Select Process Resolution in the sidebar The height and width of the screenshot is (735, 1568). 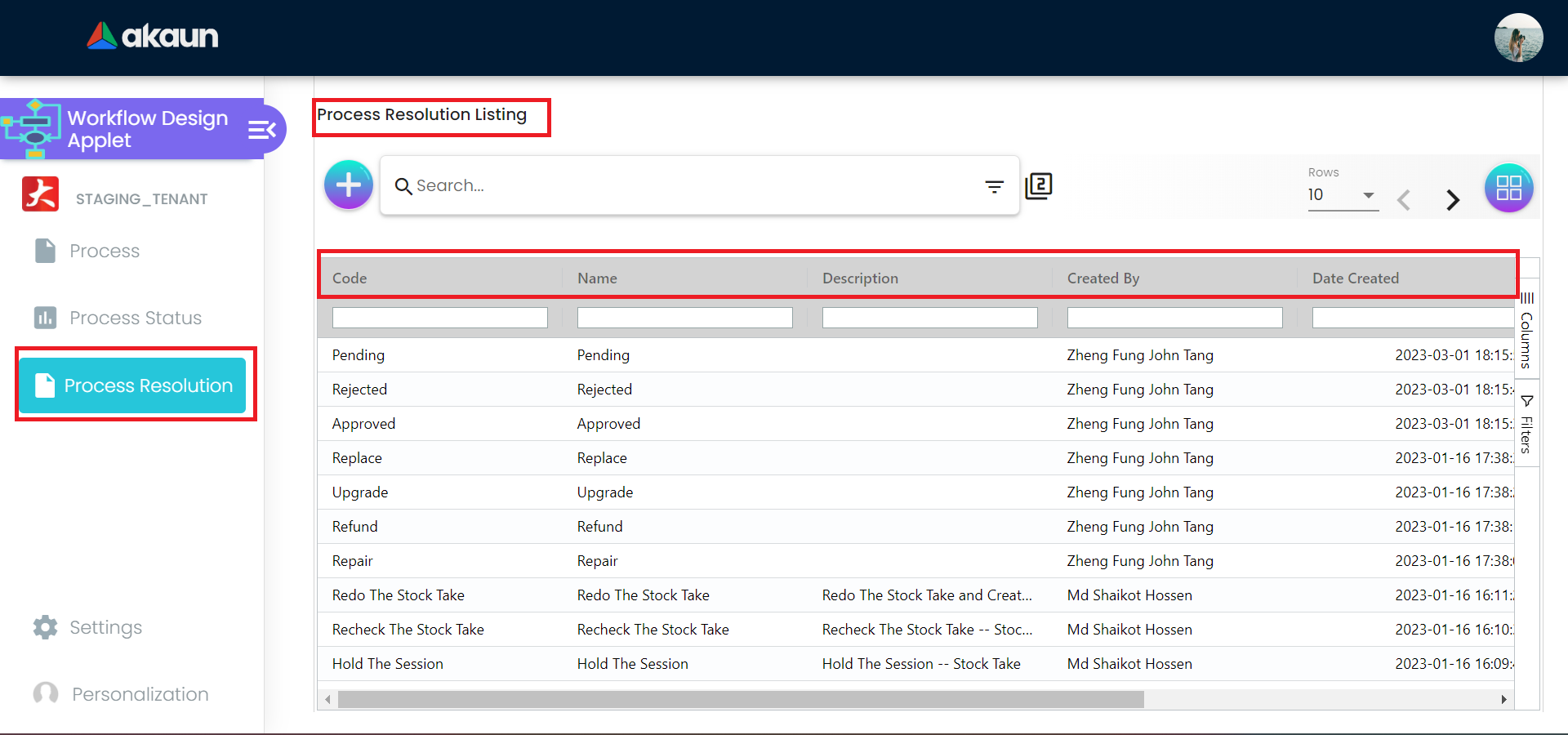(x=132, y=385)
